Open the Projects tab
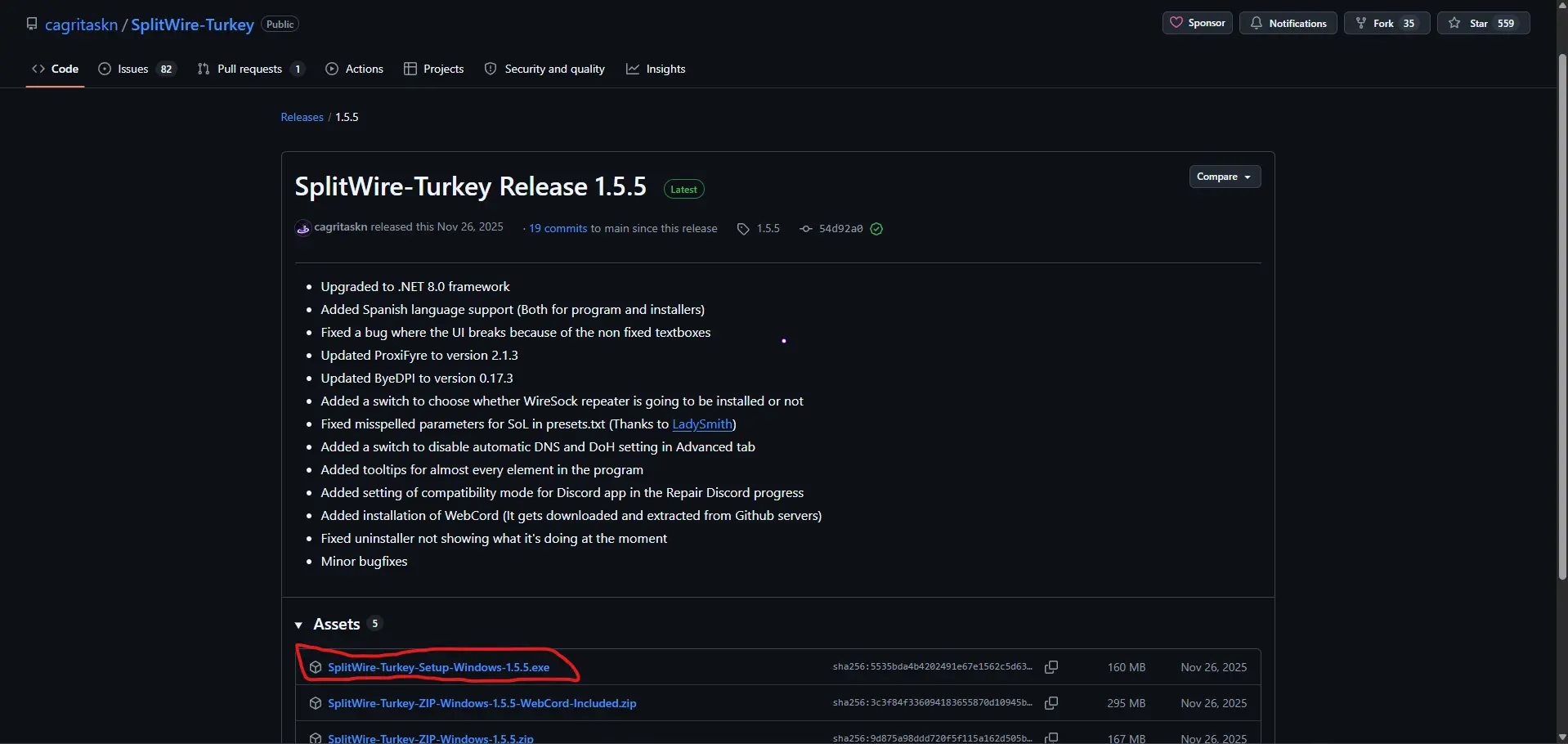Viewport: 1568px width, 744px height. (x=434, y=69)
